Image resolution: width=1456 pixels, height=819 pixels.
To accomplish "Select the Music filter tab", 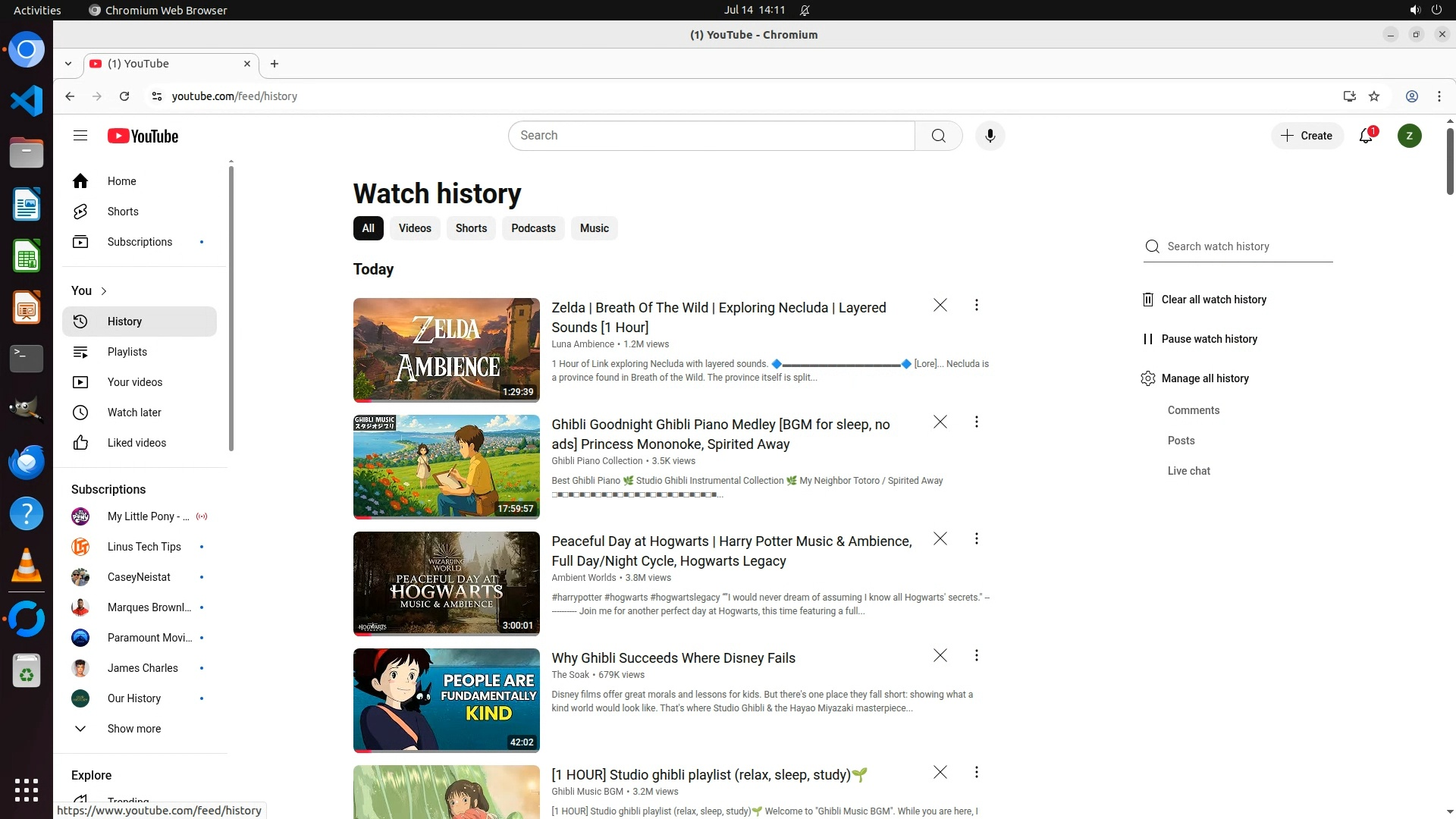I will pos(594,228).
